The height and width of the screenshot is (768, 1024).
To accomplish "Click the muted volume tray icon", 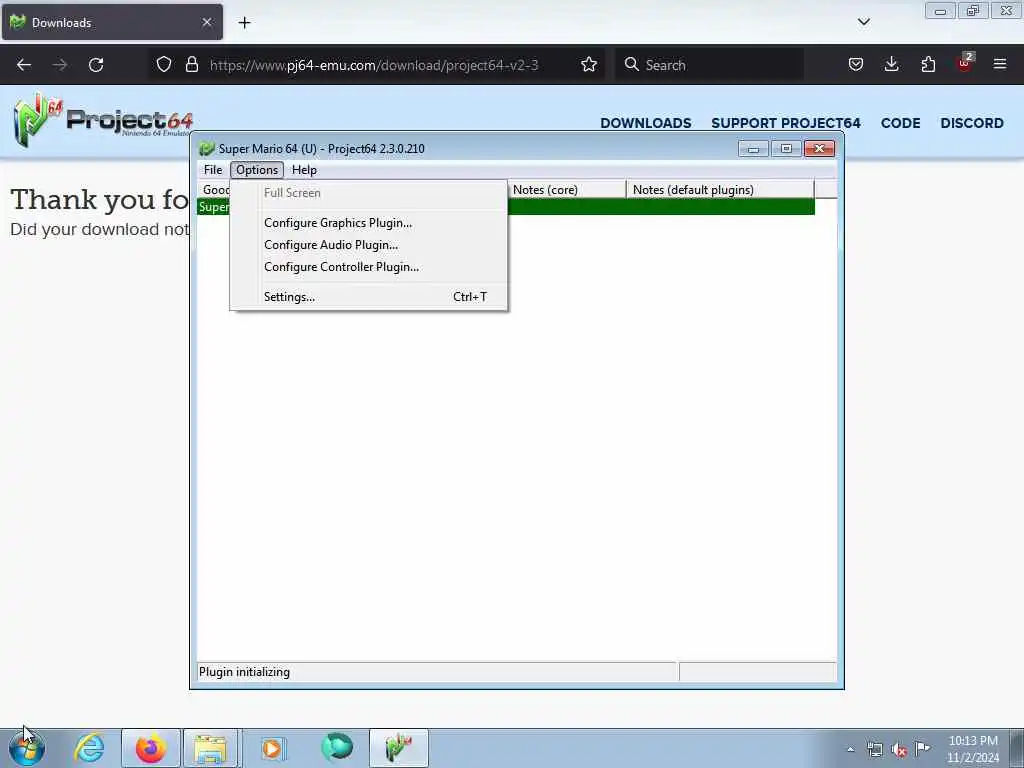I will pos(899,750).
